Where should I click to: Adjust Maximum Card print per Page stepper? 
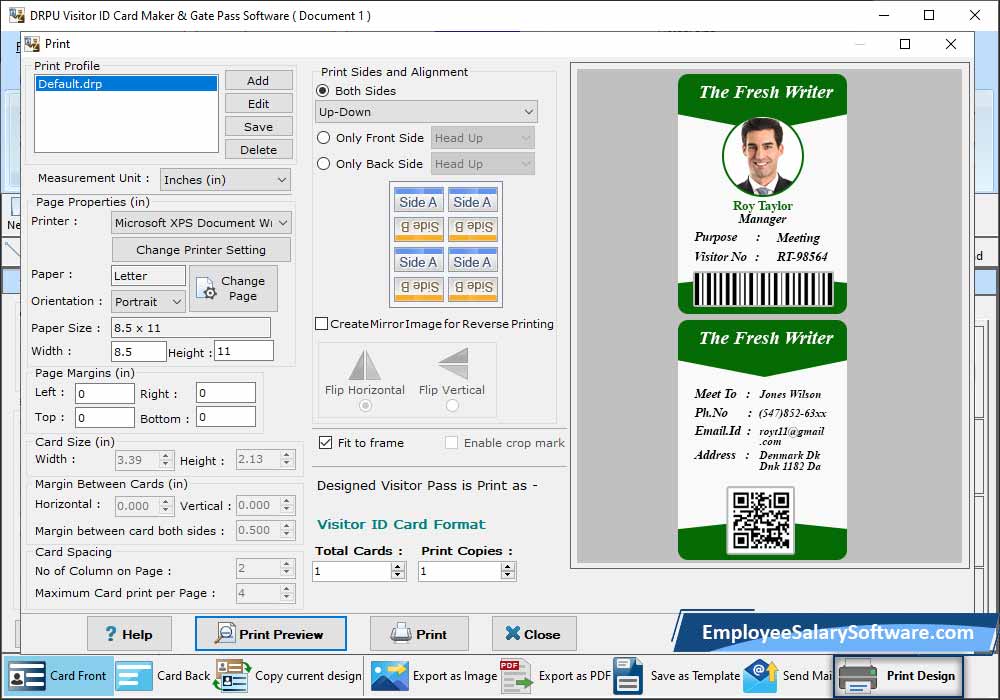click(287, 594)
